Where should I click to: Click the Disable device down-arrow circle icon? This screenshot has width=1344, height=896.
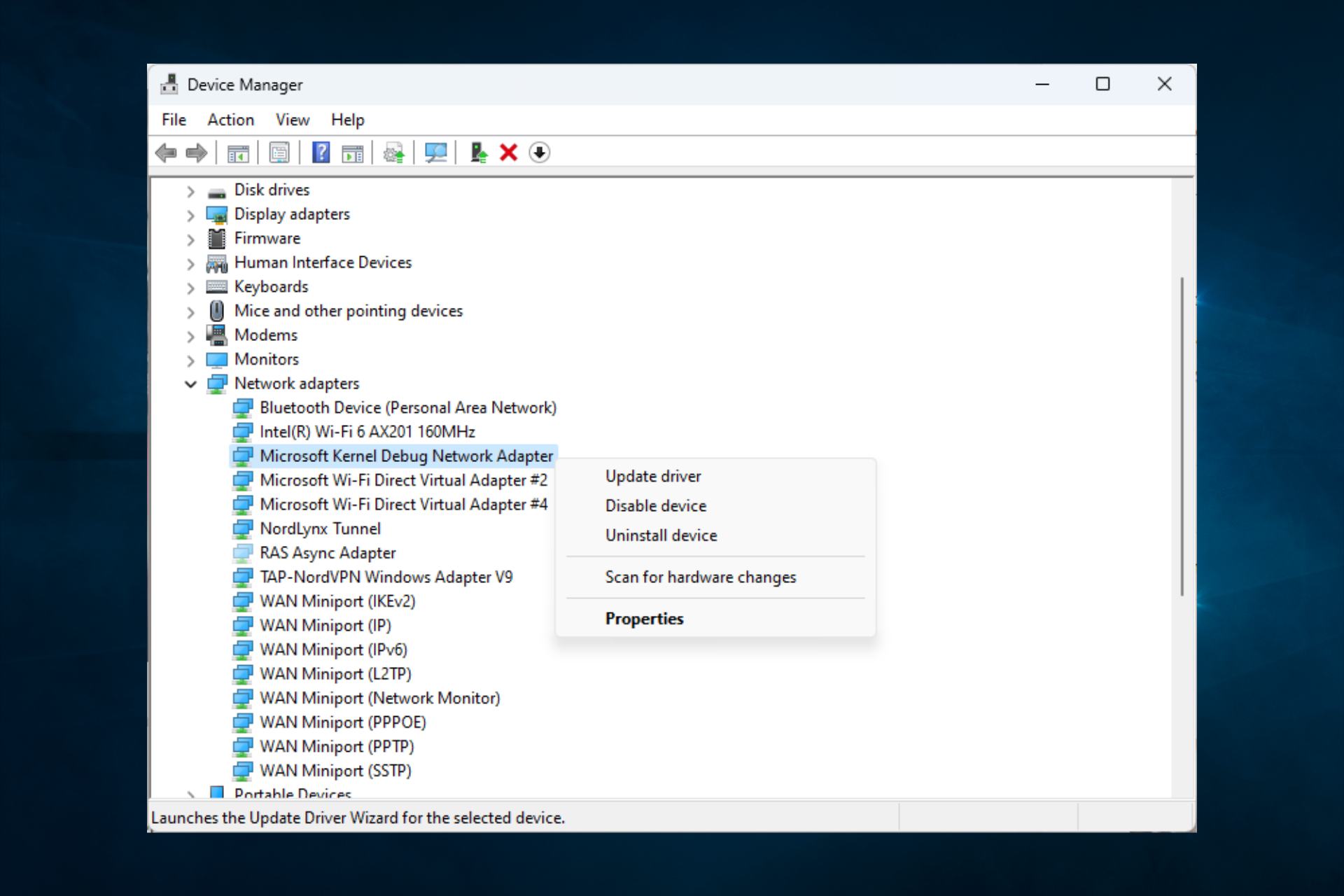[x=540, y=153]
